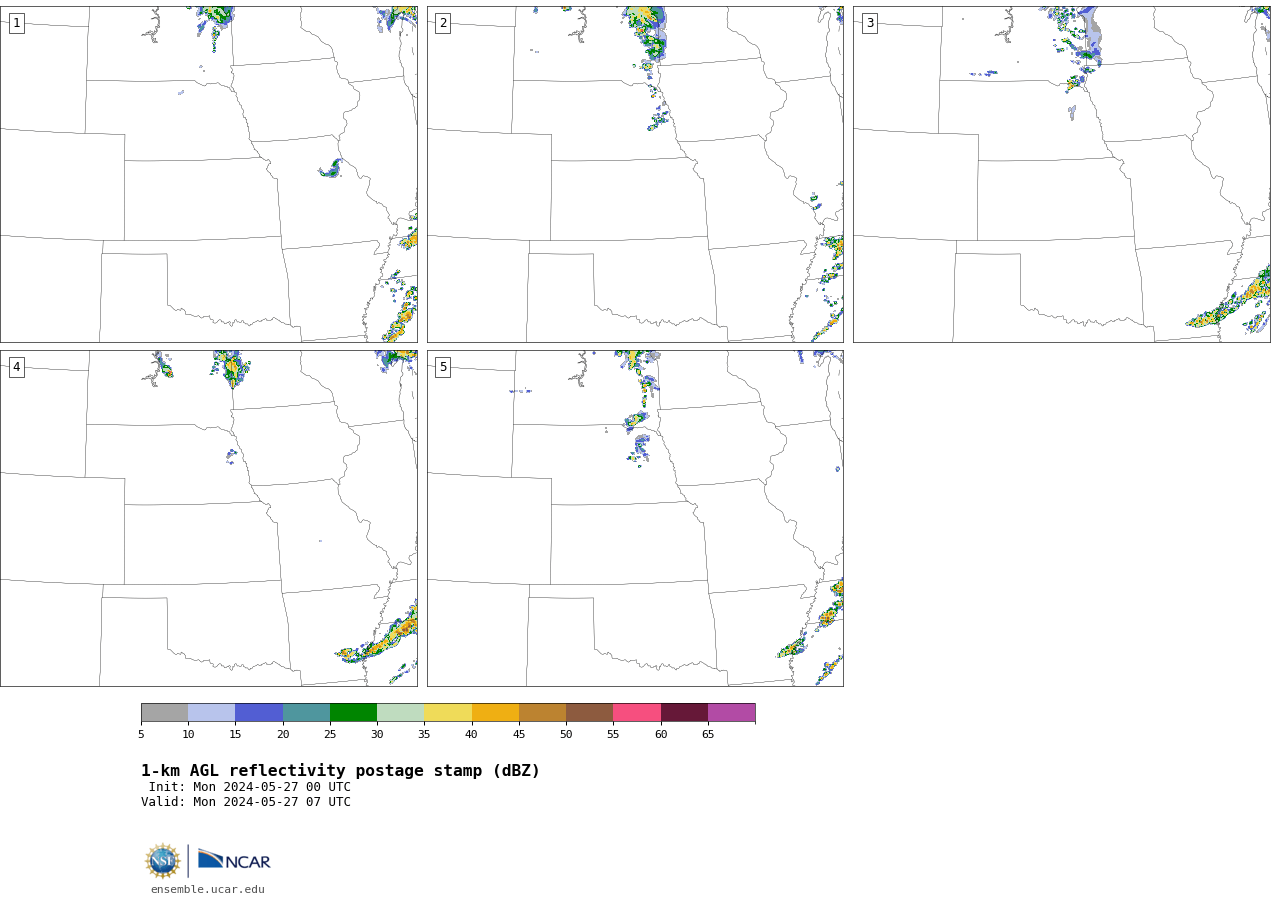Click the colorbar tick label 45
The height and width of the screenshot is (901, 1280).
tap(519, 735)
